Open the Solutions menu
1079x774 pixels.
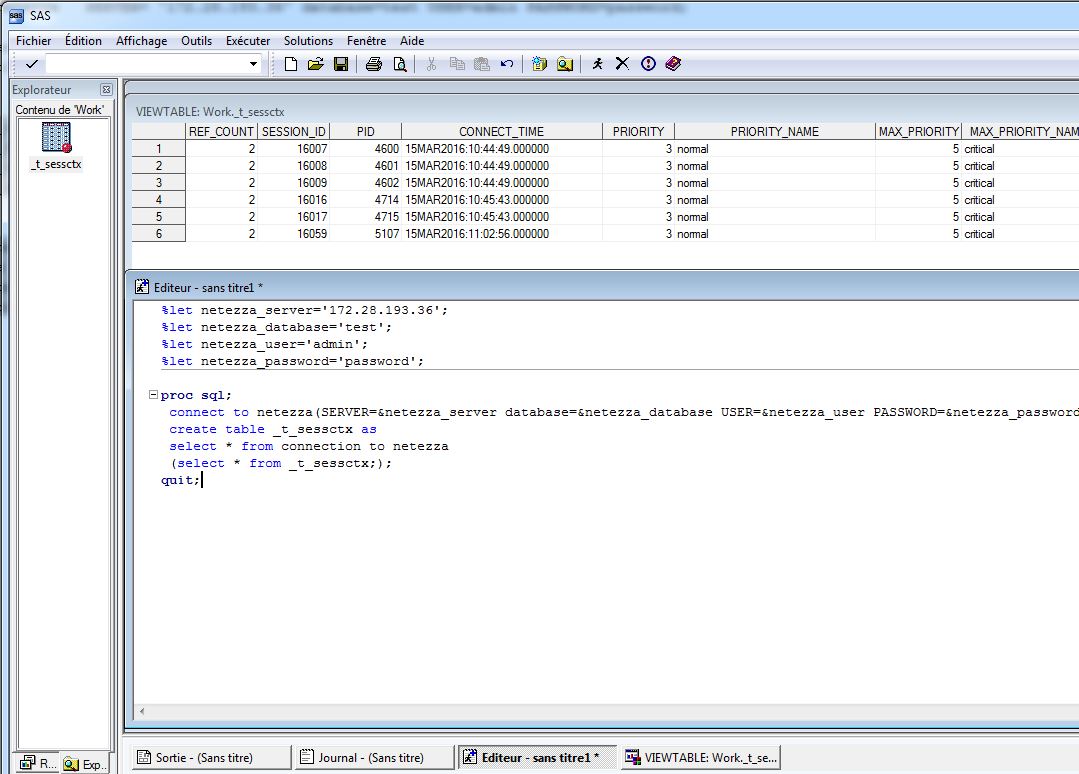coord(308,41)
